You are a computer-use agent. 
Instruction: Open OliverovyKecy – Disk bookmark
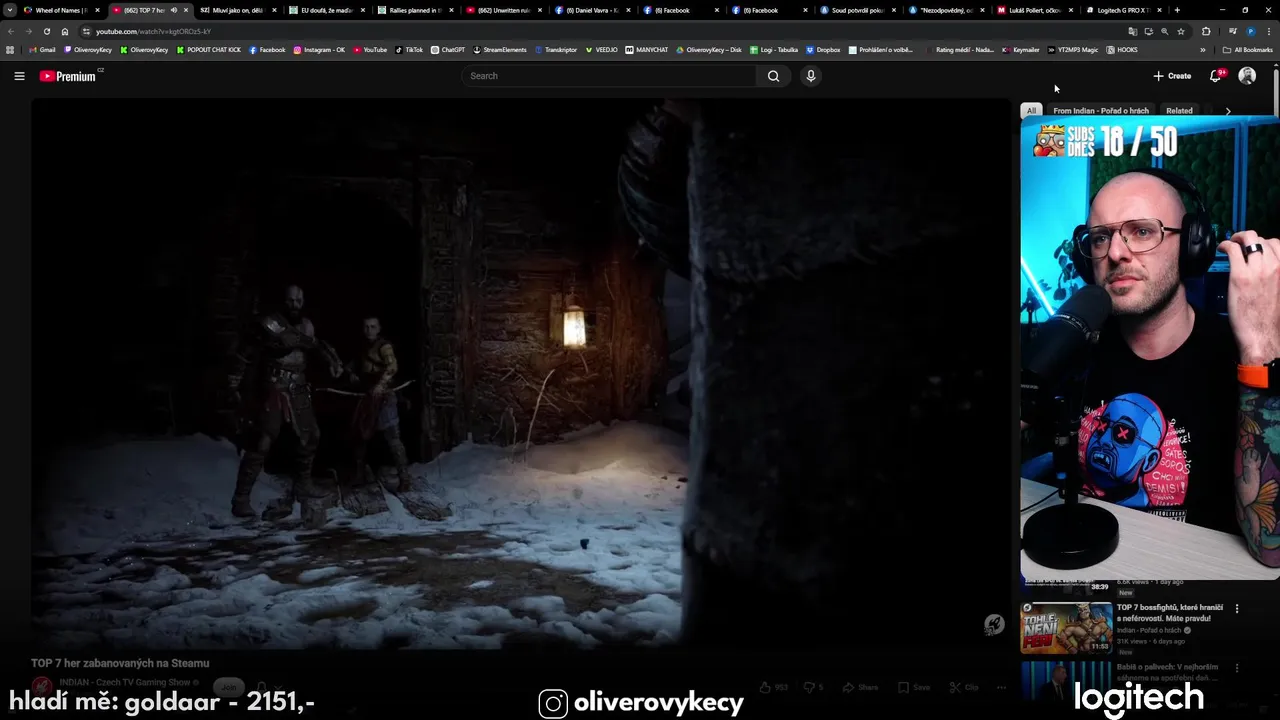pyautogui.click(x=709, y=50)
